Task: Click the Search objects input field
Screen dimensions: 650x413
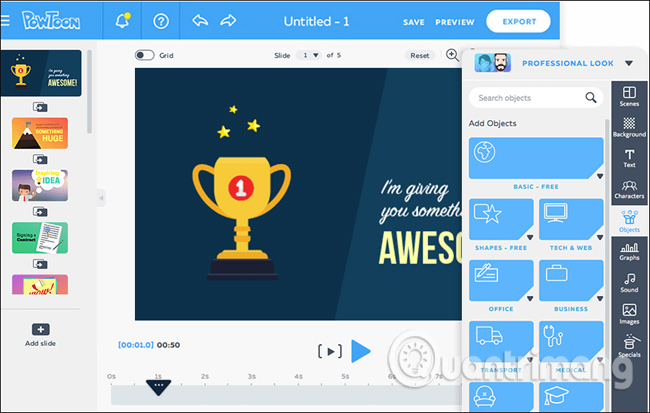Action: pos(536,98)
